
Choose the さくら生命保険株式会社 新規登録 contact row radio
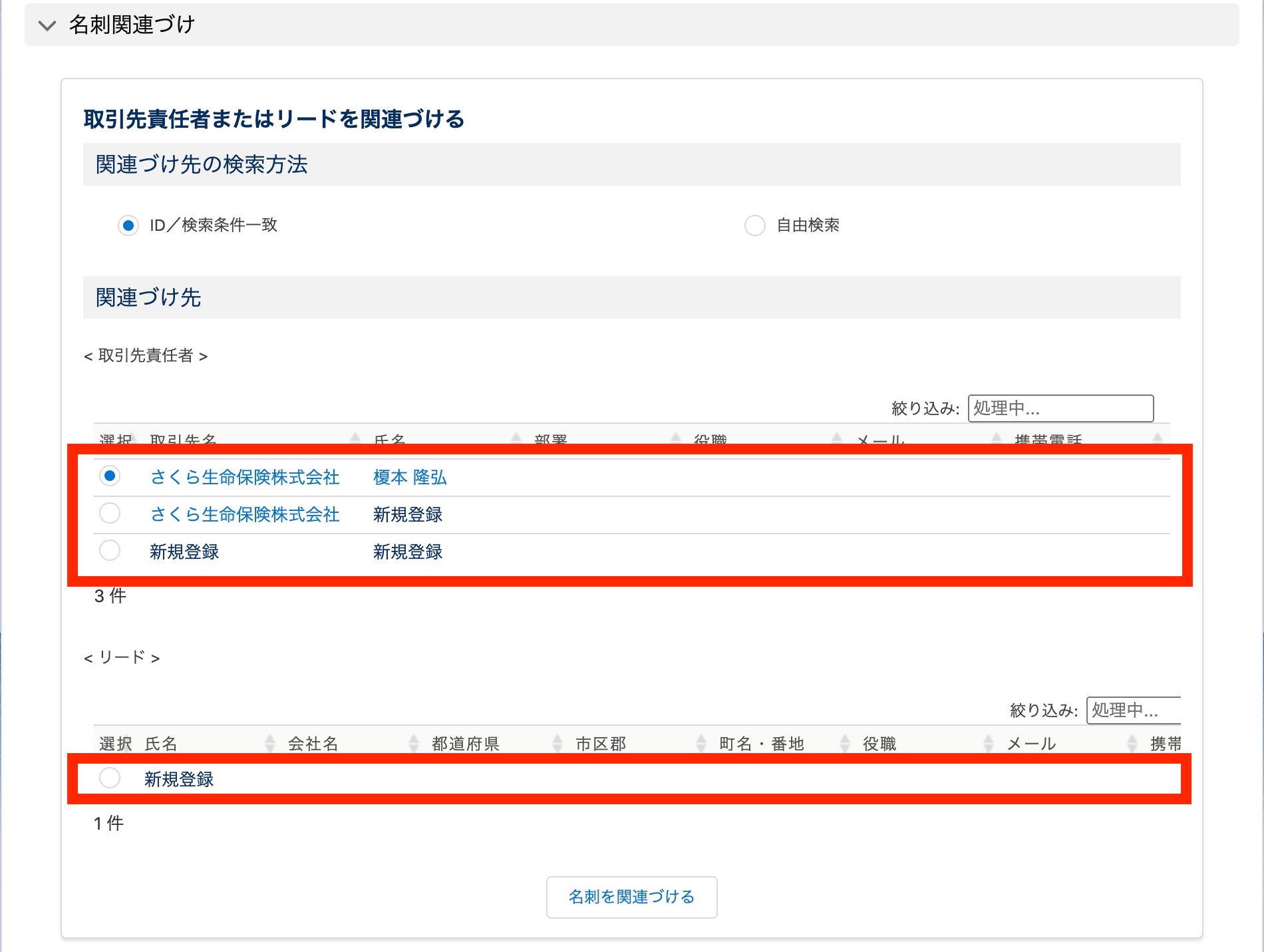[110, 514]
